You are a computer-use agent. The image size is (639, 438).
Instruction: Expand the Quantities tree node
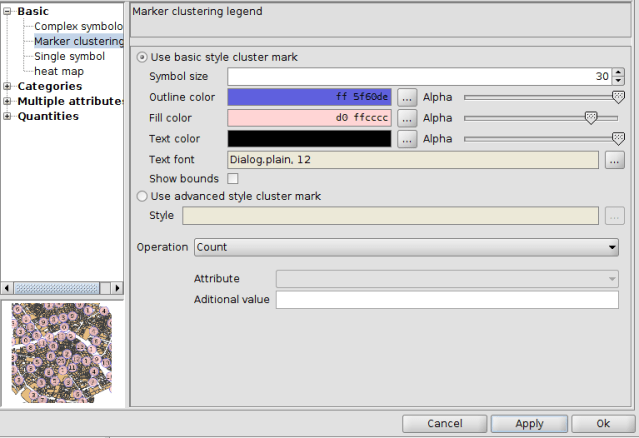[x=8, y=116]
